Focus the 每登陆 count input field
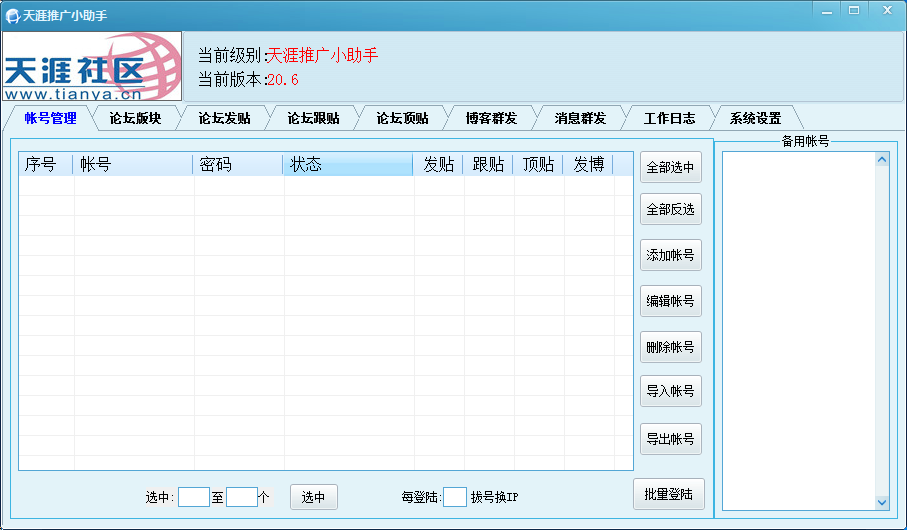This screenshot has height=530, width=907. point(455,497)
